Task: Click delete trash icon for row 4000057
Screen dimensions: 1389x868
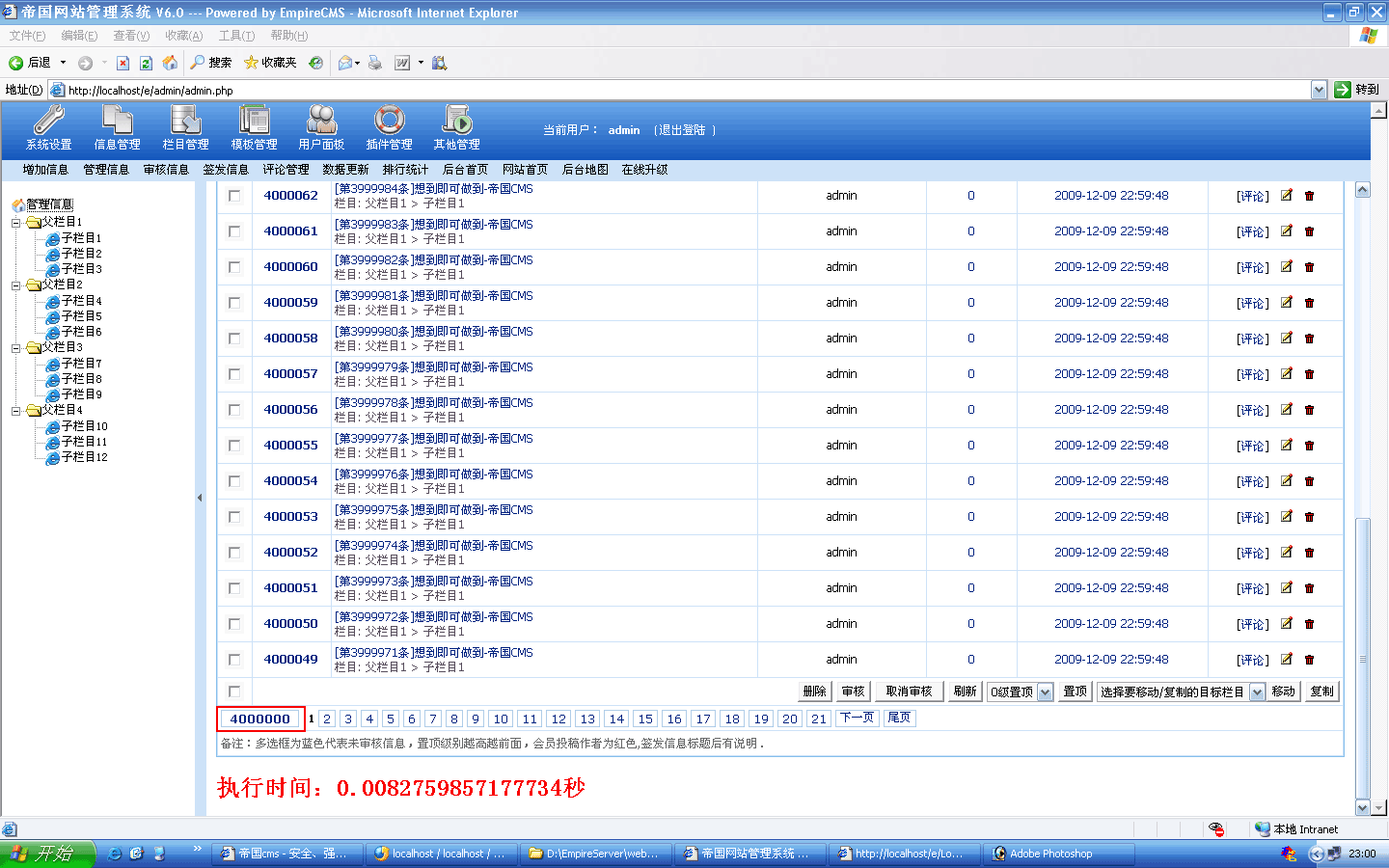Action: 1309,374
